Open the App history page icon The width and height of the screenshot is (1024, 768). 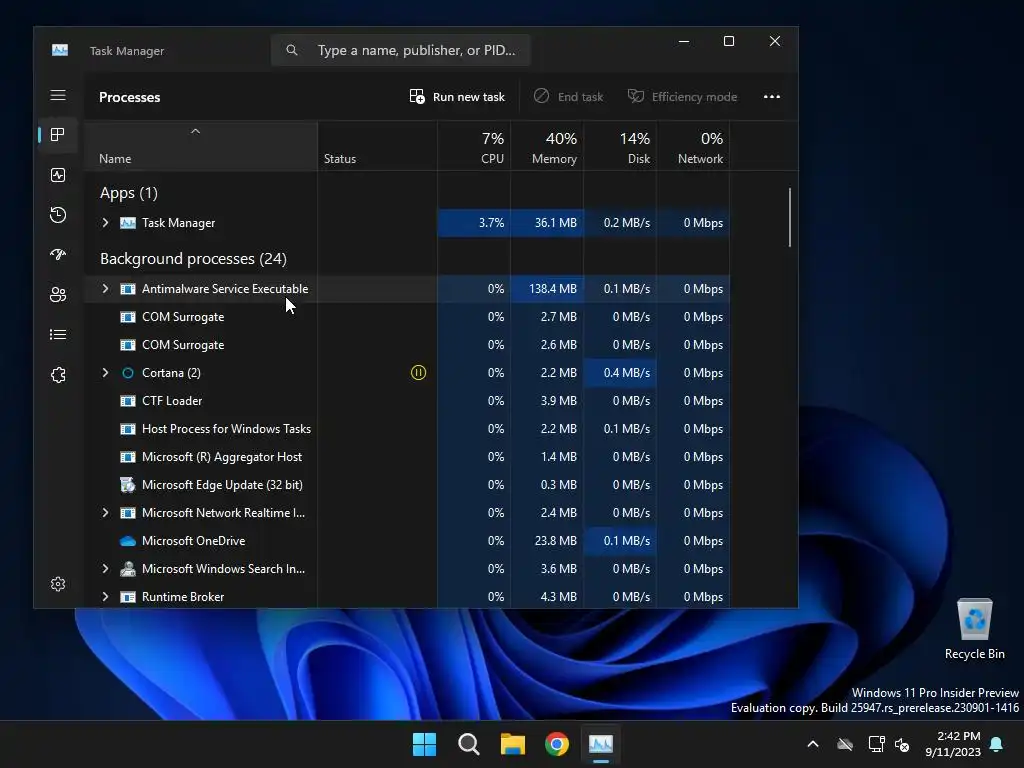click(x=58, y=215)
